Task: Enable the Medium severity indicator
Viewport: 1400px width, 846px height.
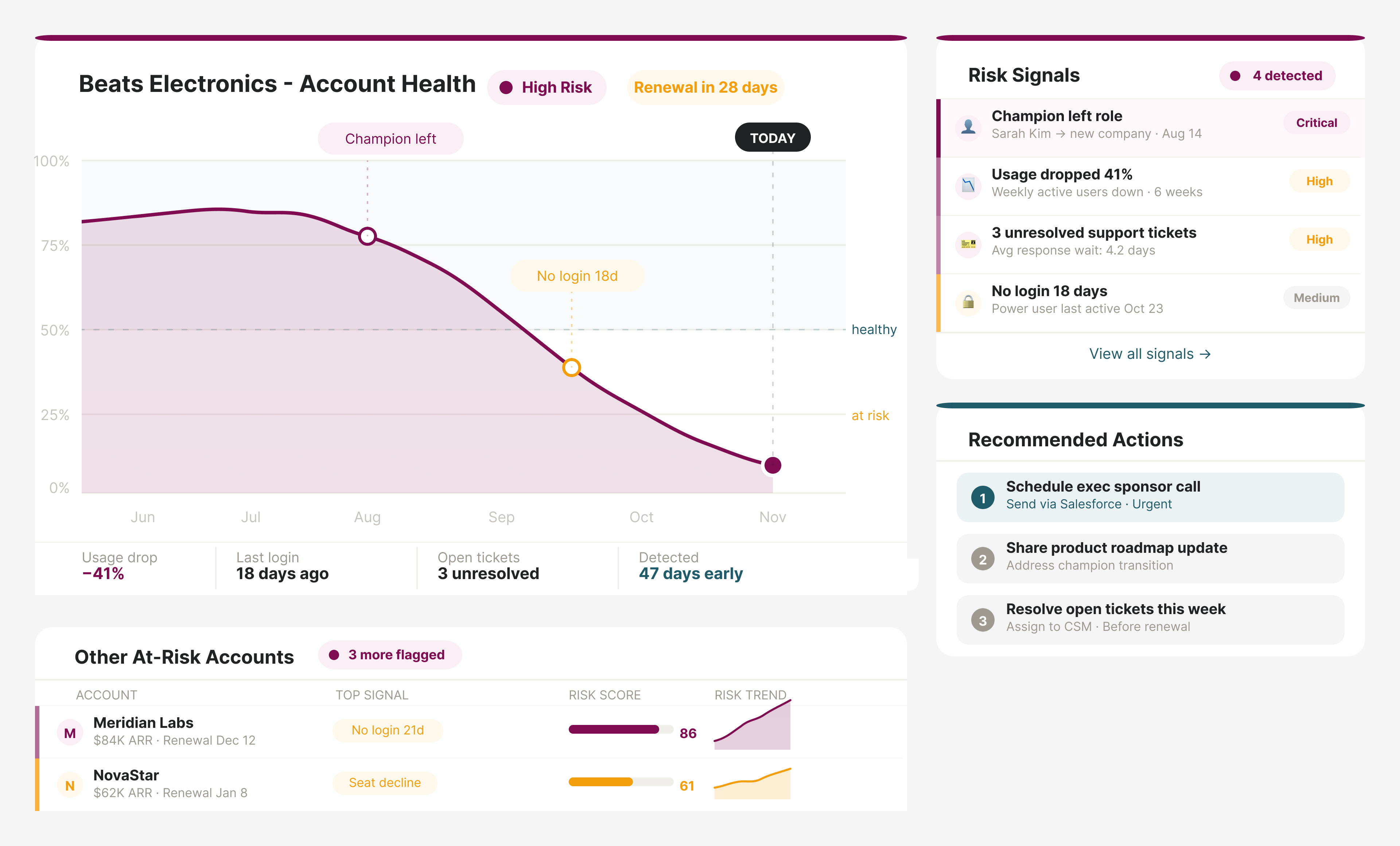Action: [1317, 298]
